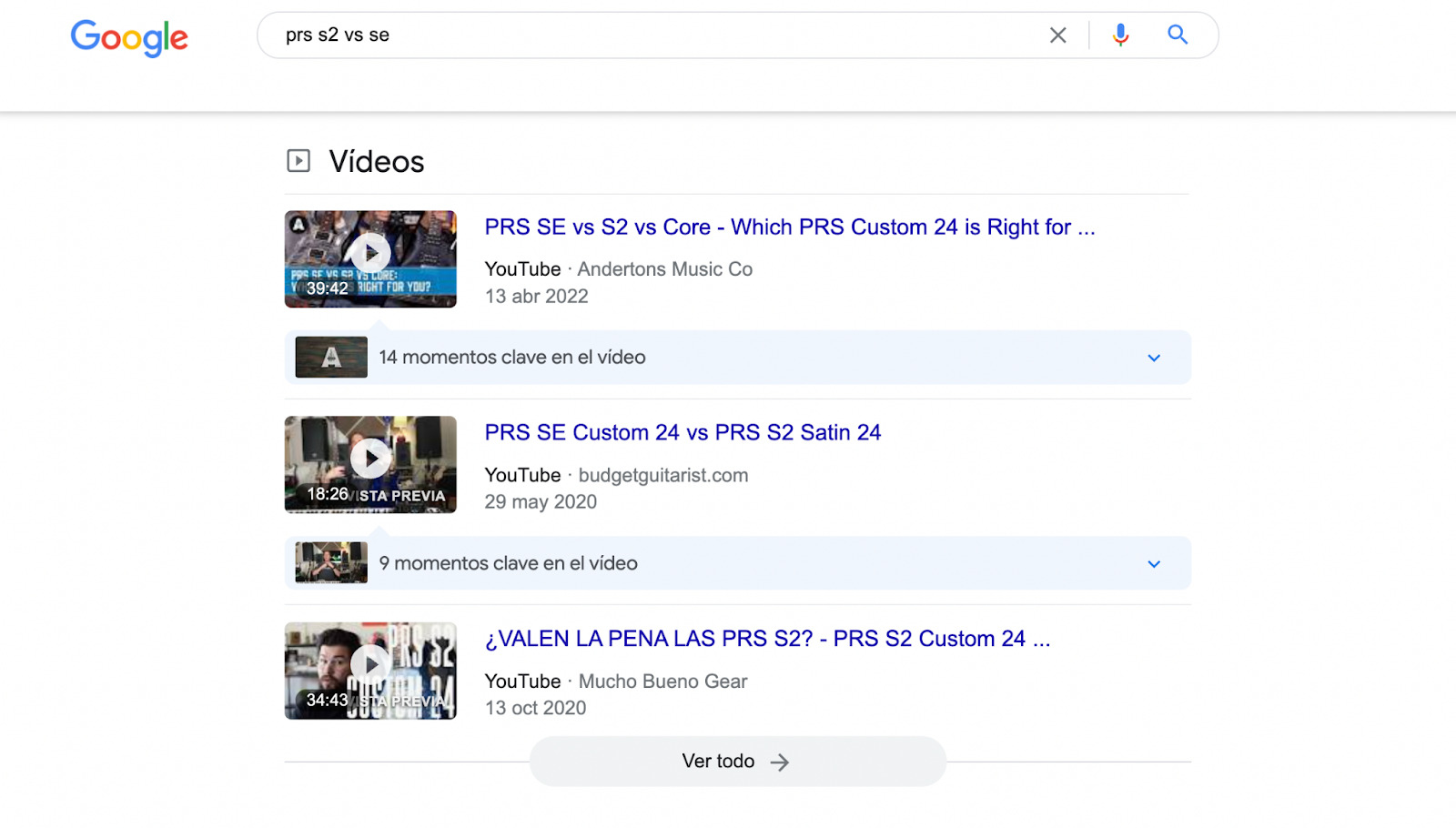The height and width of the screenshot is (828, 1456).
Task: Start voice search with the microphone icon
Action: (x=1120, y=35)
